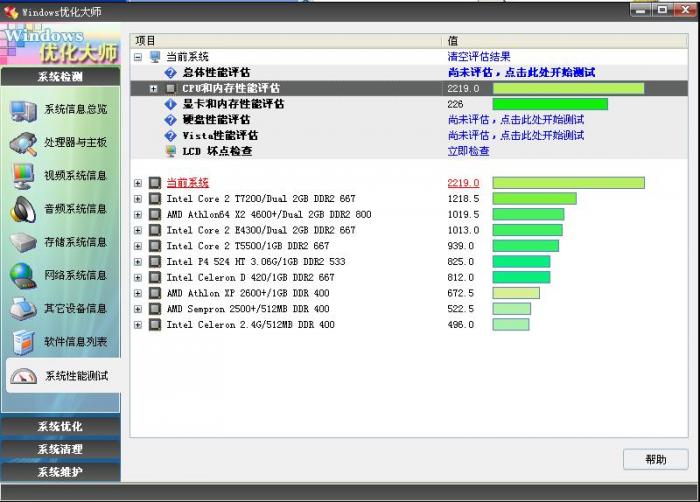Start 硬盘性能评估 test link
Image resolution: width=700 pixels, height=502 pixels.
pyautogui.click(x=516, y=120)
